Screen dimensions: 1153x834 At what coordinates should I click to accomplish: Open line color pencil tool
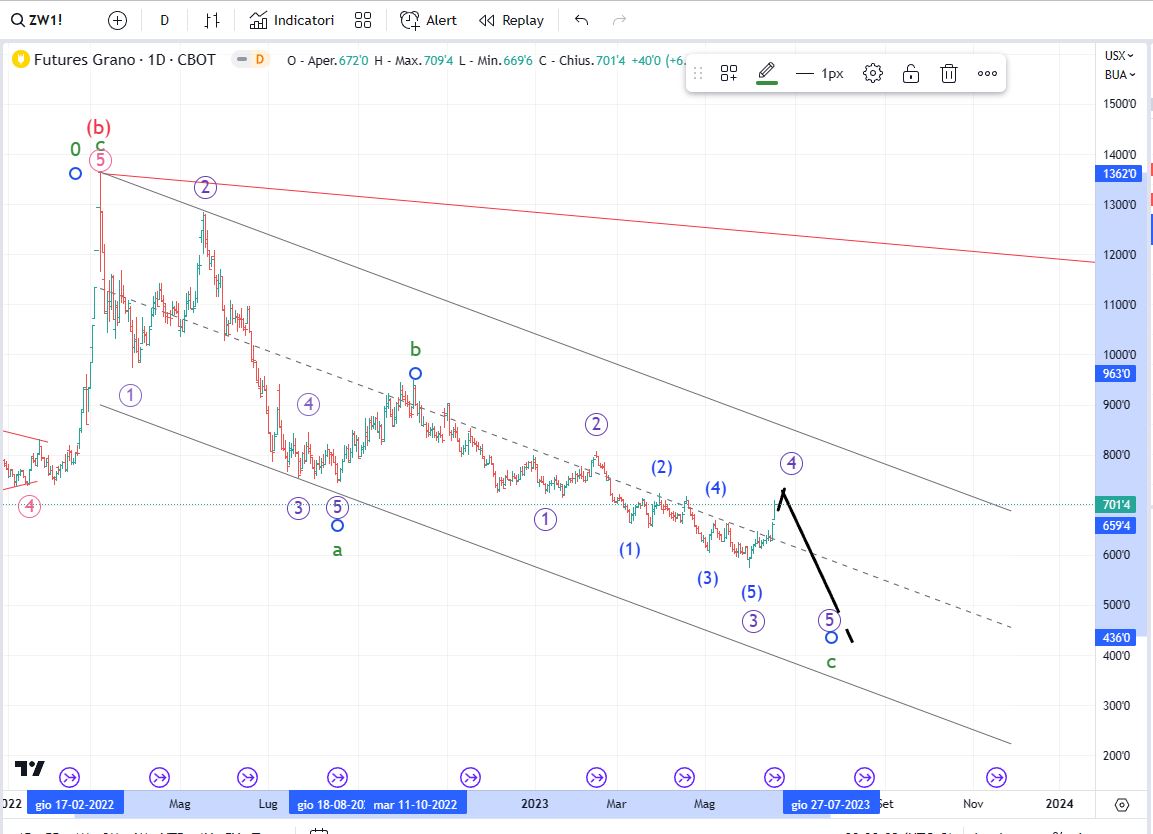click(x=767, y=73)
